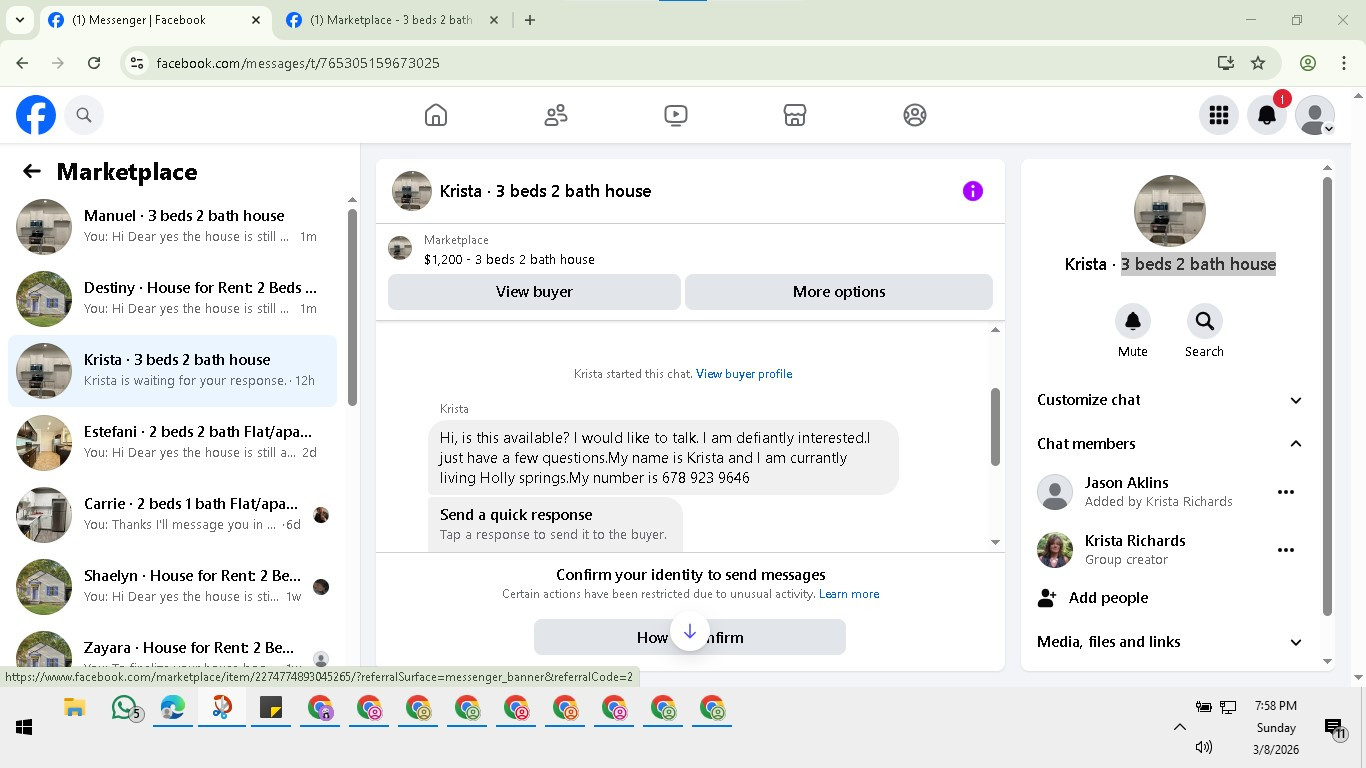1366x768 pixels.
Task: Click the How to confirm button
Action: [x=690, y=637]
